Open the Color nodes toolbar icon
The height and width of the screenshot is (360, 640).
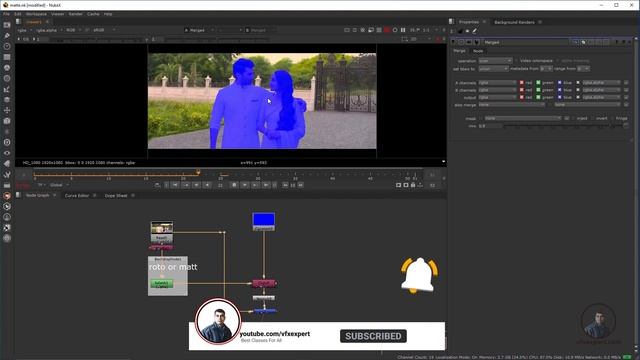pos(7,68)
